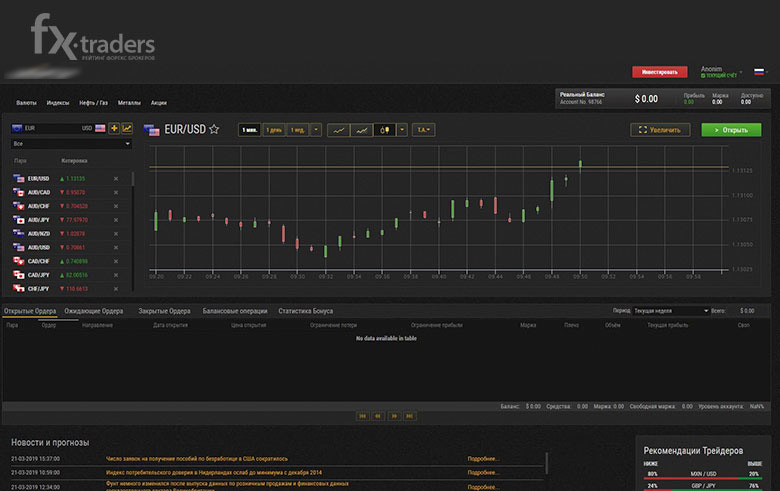Open the Anonim account dropdown
The image size is (780, 491).
click(x=721, y=72)
